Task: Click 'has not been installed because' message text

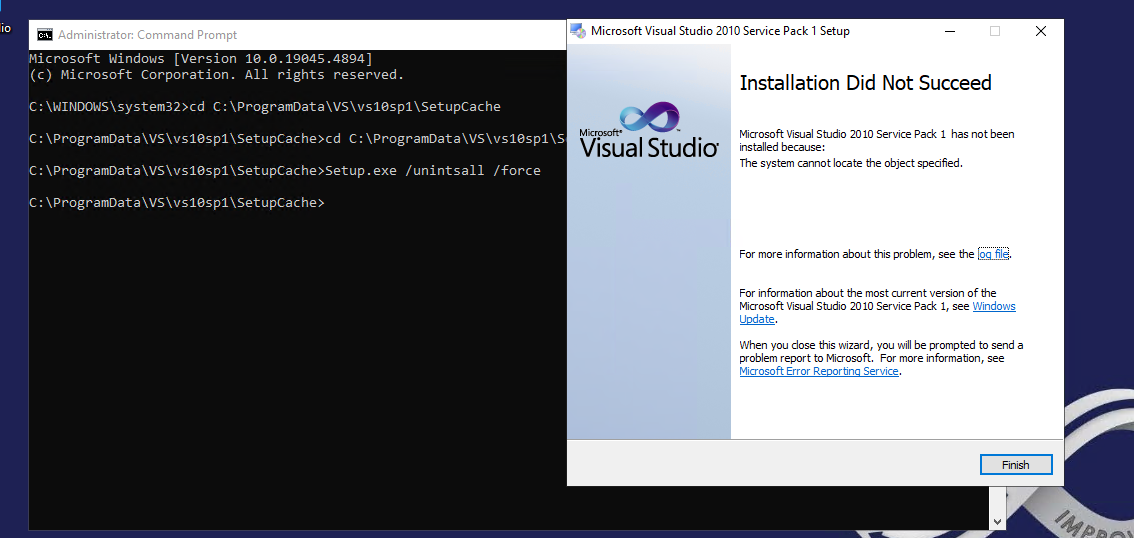Action: tap(877, 140)
